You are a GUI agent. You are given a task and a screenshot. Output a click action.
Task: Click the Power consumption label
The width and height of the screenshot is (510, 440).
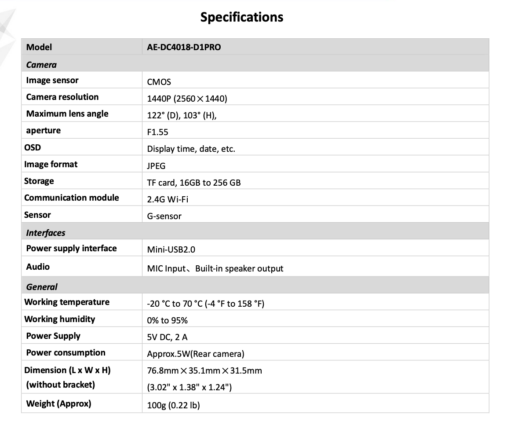(x=66, y=353)
